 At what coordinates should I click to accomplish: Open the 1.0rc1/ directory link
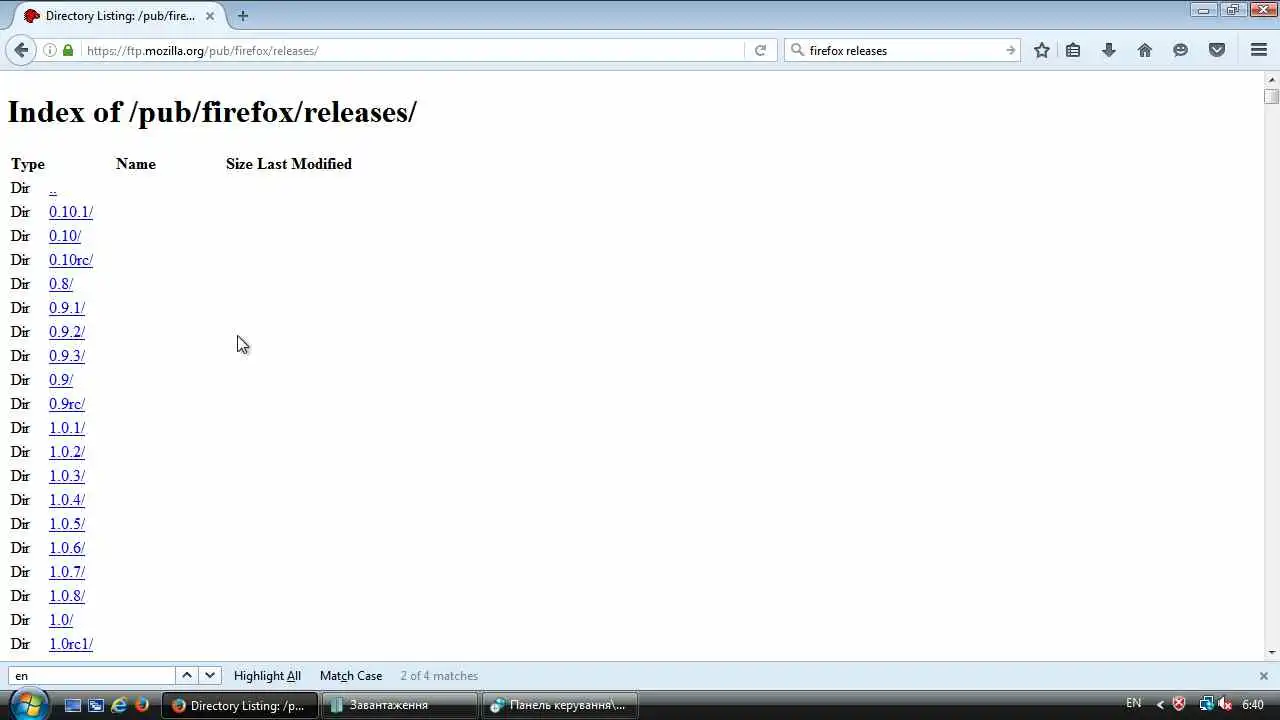[71, 644]
